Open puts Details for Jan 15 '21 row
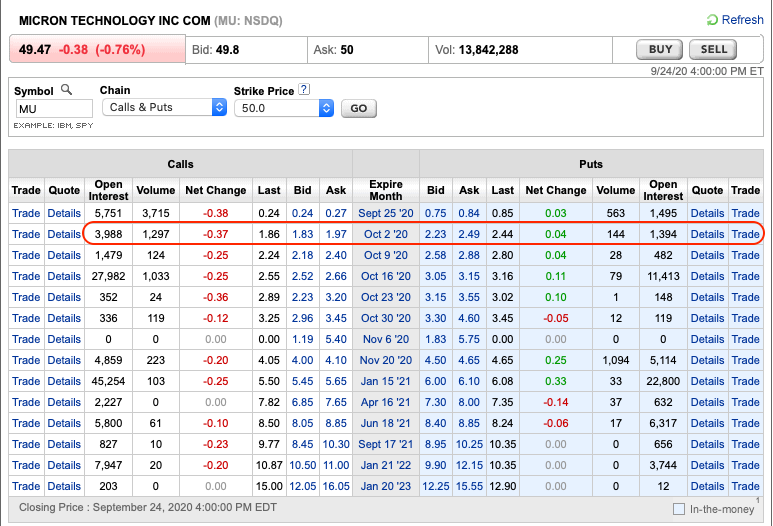The image size is (773, 526). pos(707,381)
